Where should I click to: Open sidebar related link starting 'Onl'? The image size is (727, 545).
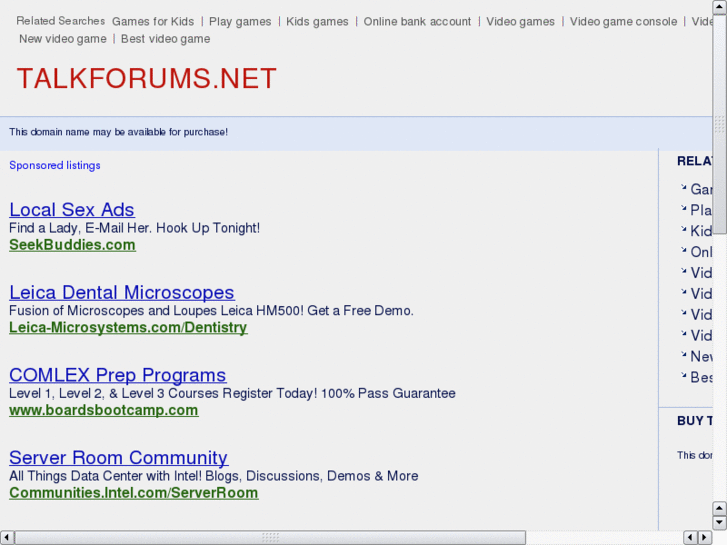[x=701, y=252]
